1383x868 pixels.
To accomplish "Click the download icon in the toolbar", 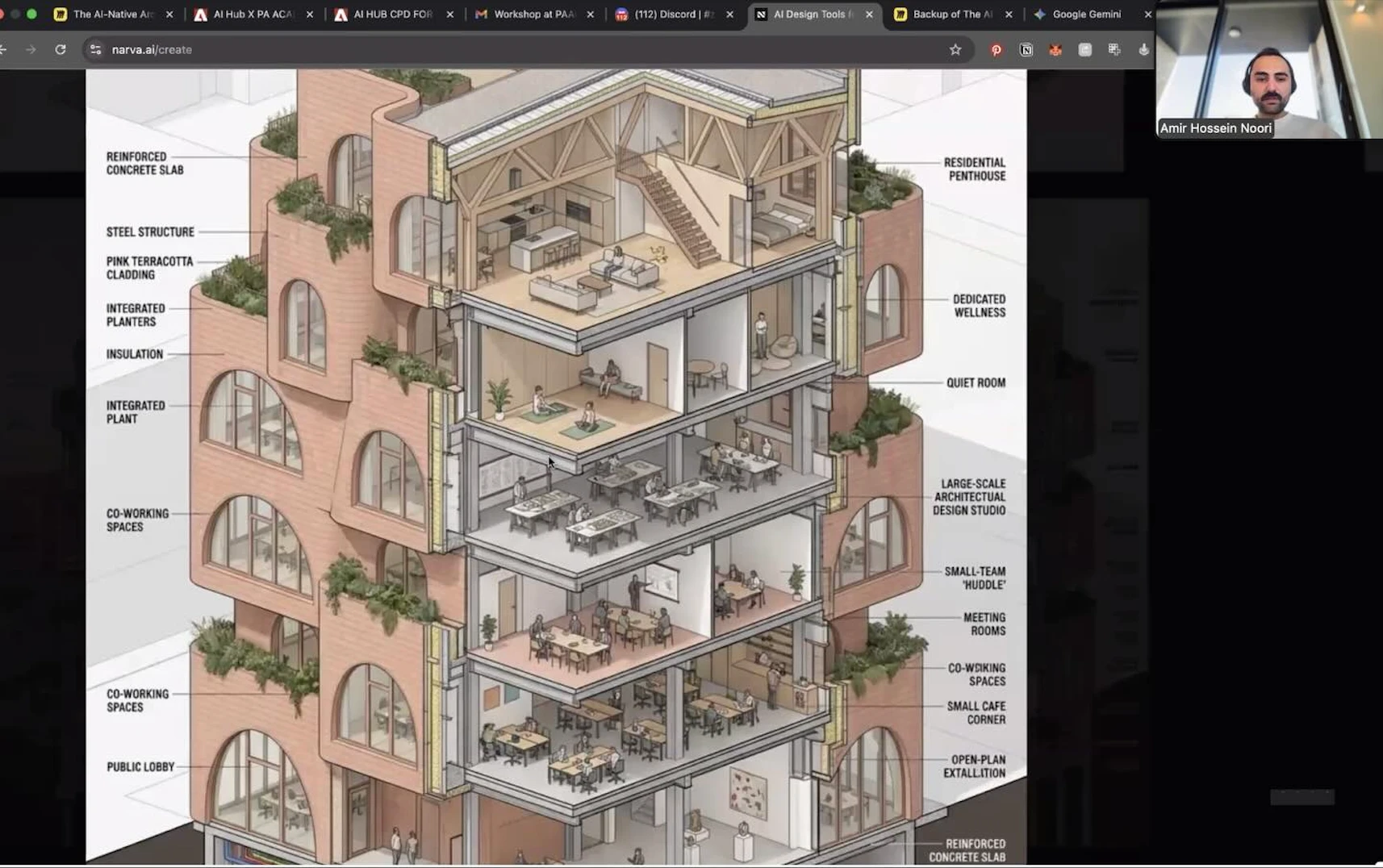I will (x=1143, y=50).
